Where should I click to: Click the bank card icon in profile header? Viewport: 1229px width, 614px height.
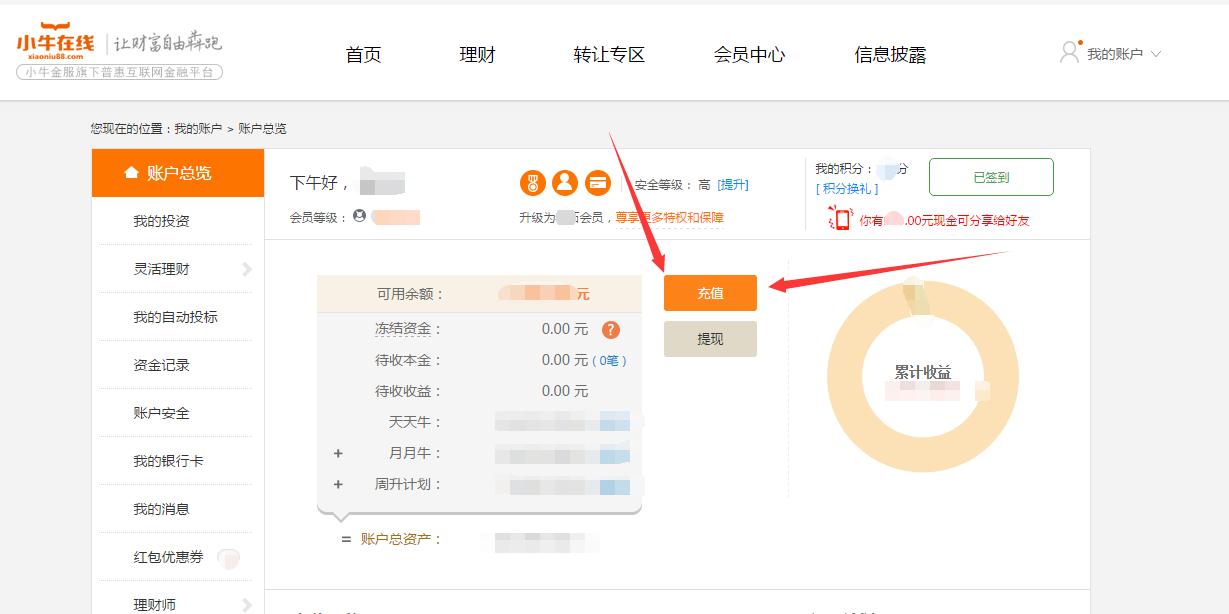click(597, 184)
